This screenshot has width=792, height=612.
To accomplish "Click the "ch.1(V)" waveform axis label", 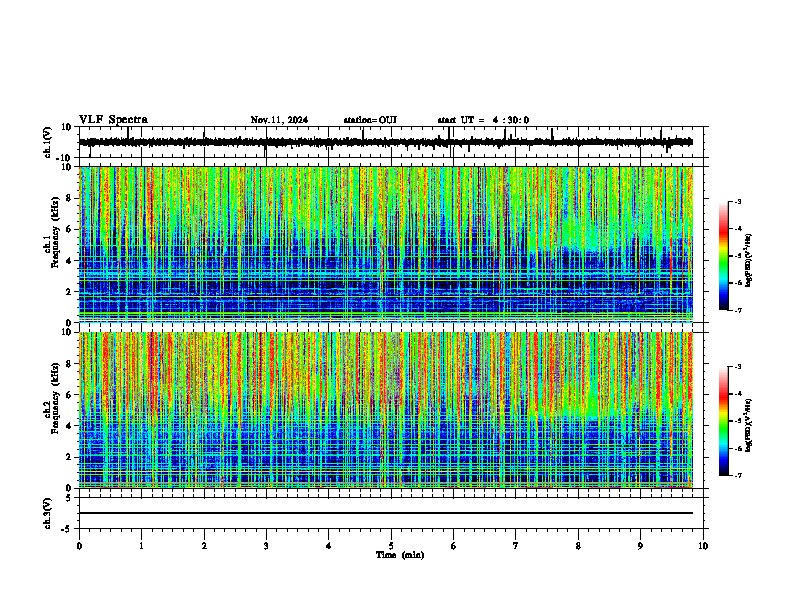I will pyautogui.click(x=48, y=142).
